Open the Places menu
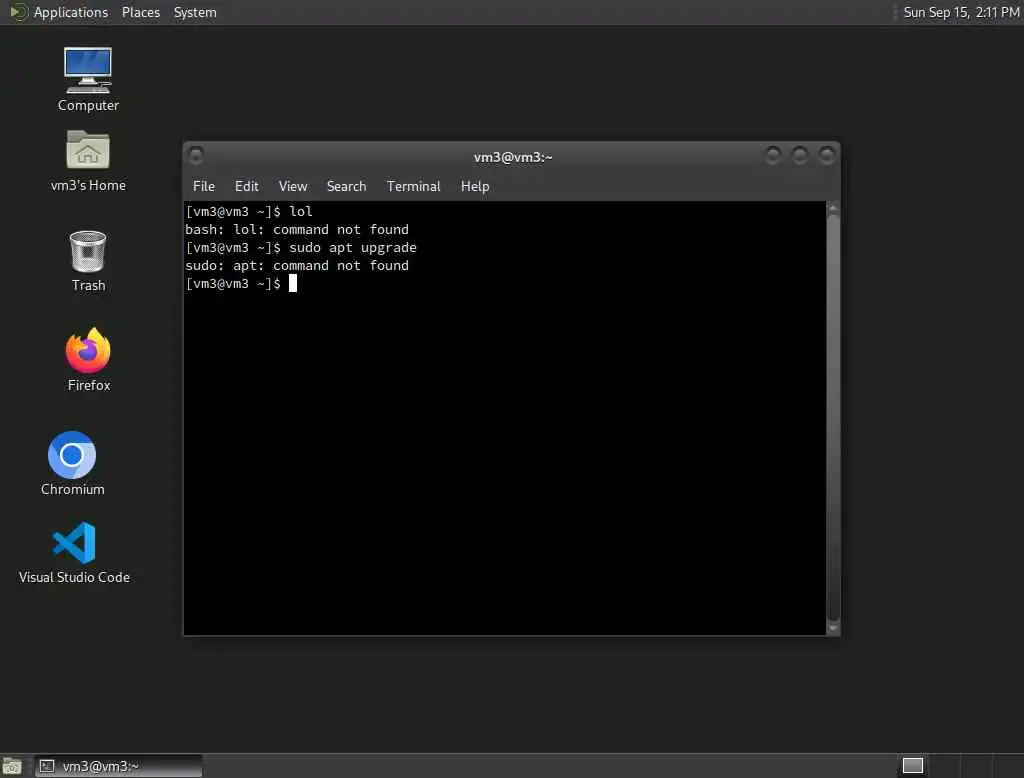 click(x=141, y=12)
